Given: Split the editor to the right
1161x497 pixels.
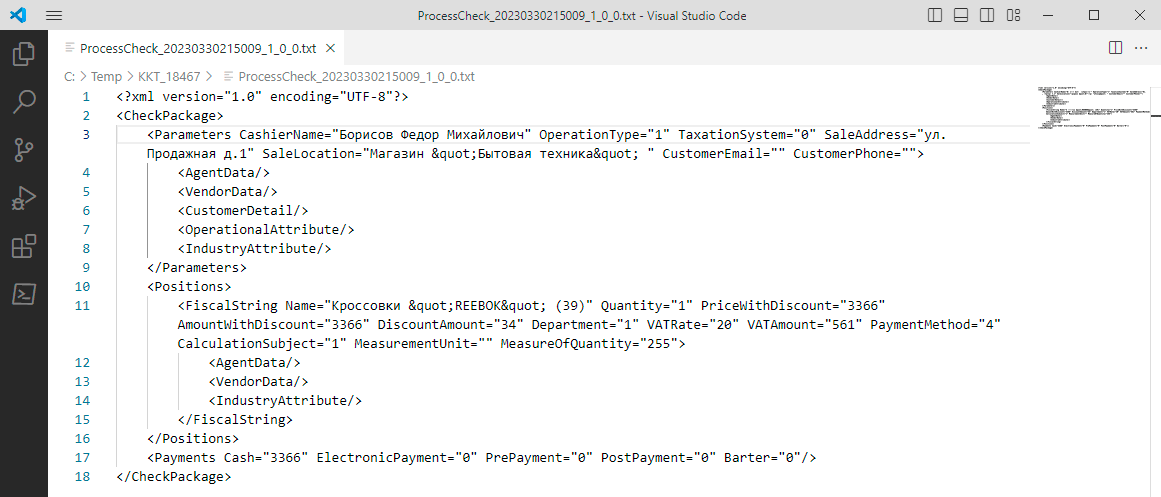Looking at the screenshot, I should coord(1115,48).
